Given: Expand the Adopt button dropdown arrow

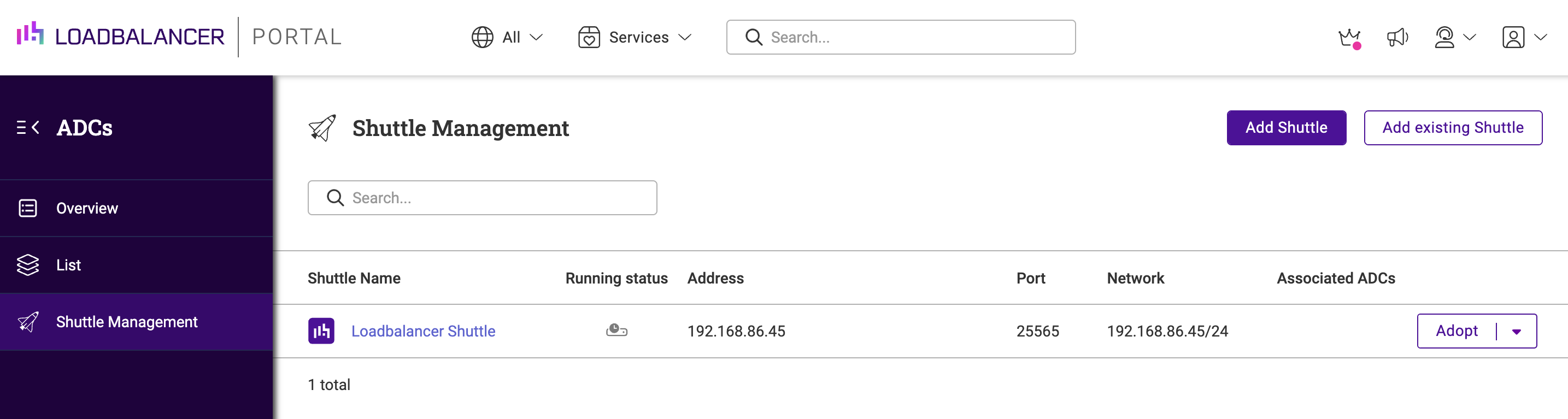Looking at the screenshot, I should tap(1516, 331).
